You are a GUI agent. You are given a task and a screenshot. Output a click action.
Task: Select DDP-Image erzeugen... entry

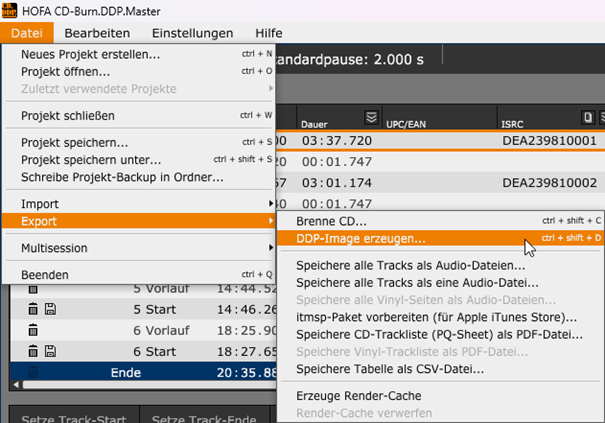pos(441,239)
